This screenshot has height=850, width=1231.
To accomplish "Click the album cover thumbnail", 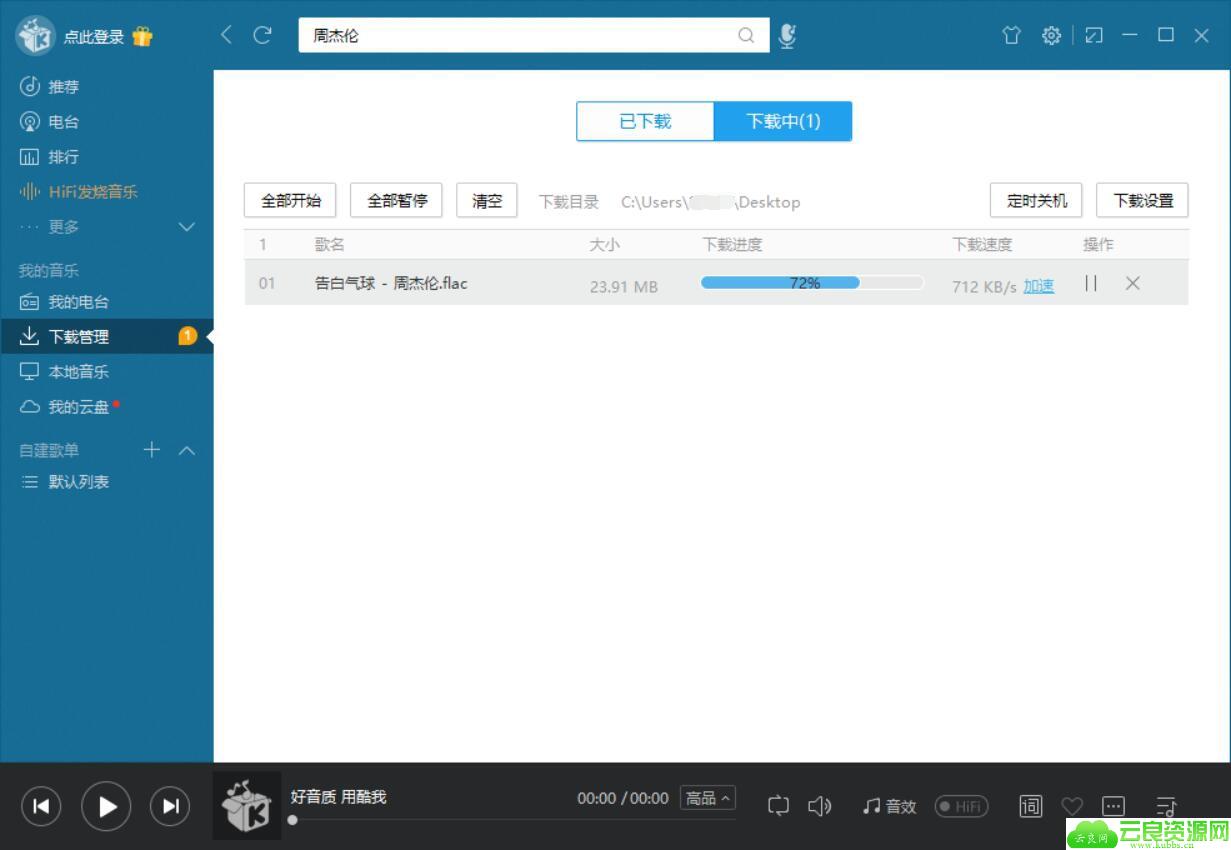I will tap(247, 806).
